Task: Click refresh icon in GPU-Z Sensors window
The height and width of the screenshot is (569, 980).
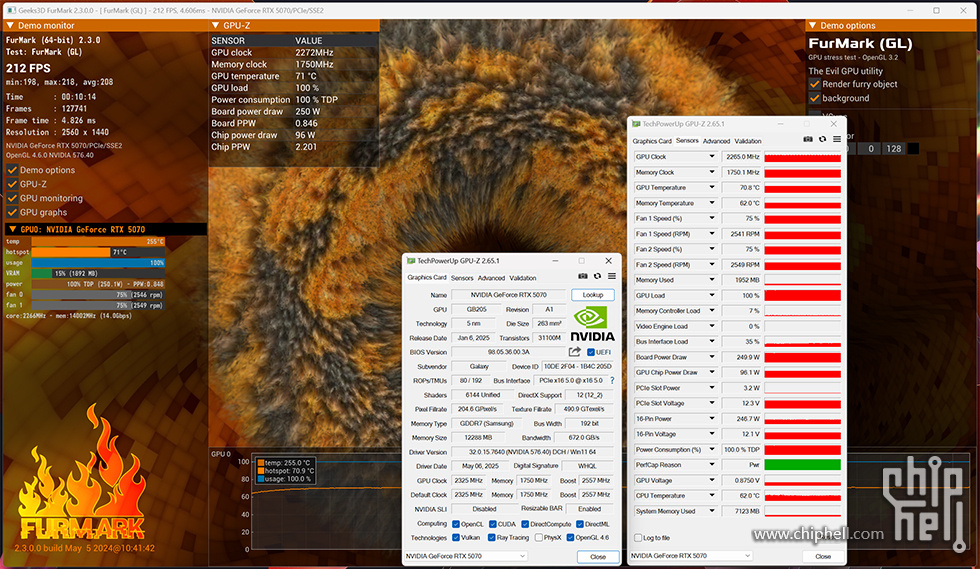Action: pyautogui.click(x=822, y=139)
